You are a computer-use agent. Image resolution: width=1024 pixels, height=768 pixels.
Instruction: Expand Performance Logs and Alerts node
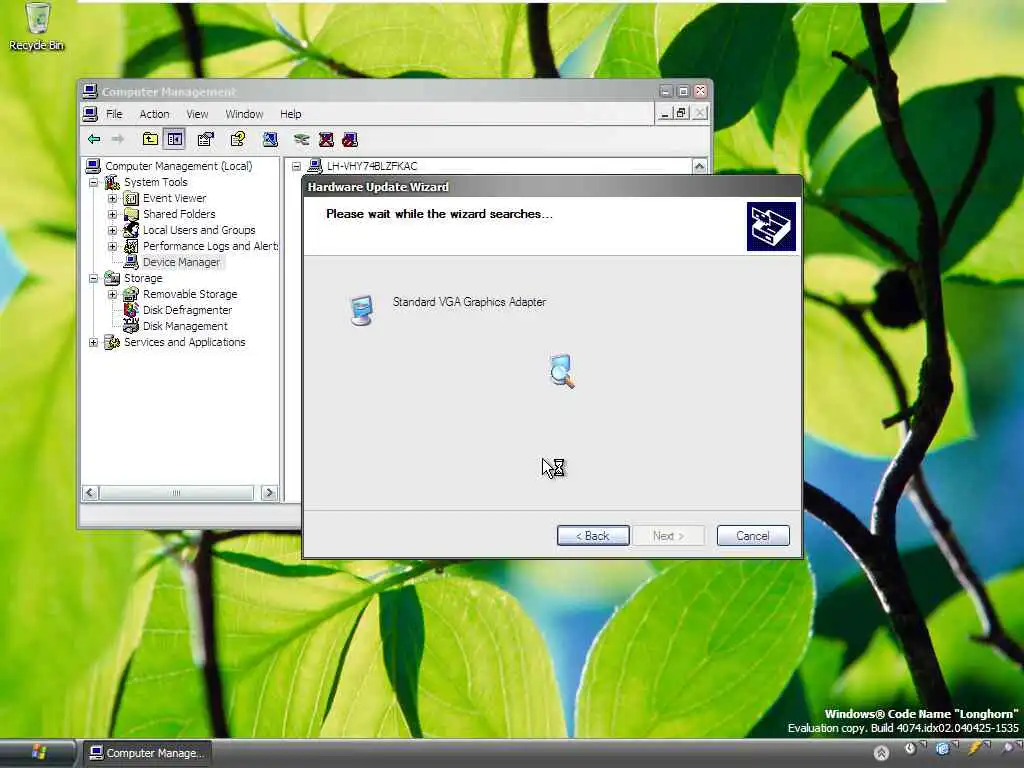click(112, 246)
